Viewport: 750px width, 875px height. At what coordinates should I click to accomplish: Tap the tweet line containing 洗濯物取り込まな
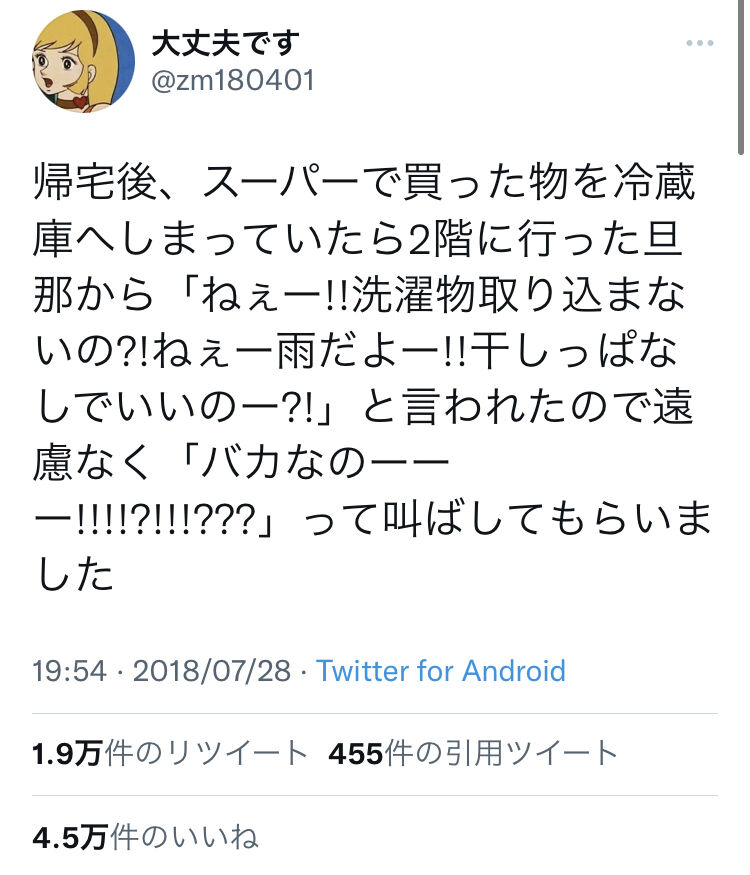[359, 295]
